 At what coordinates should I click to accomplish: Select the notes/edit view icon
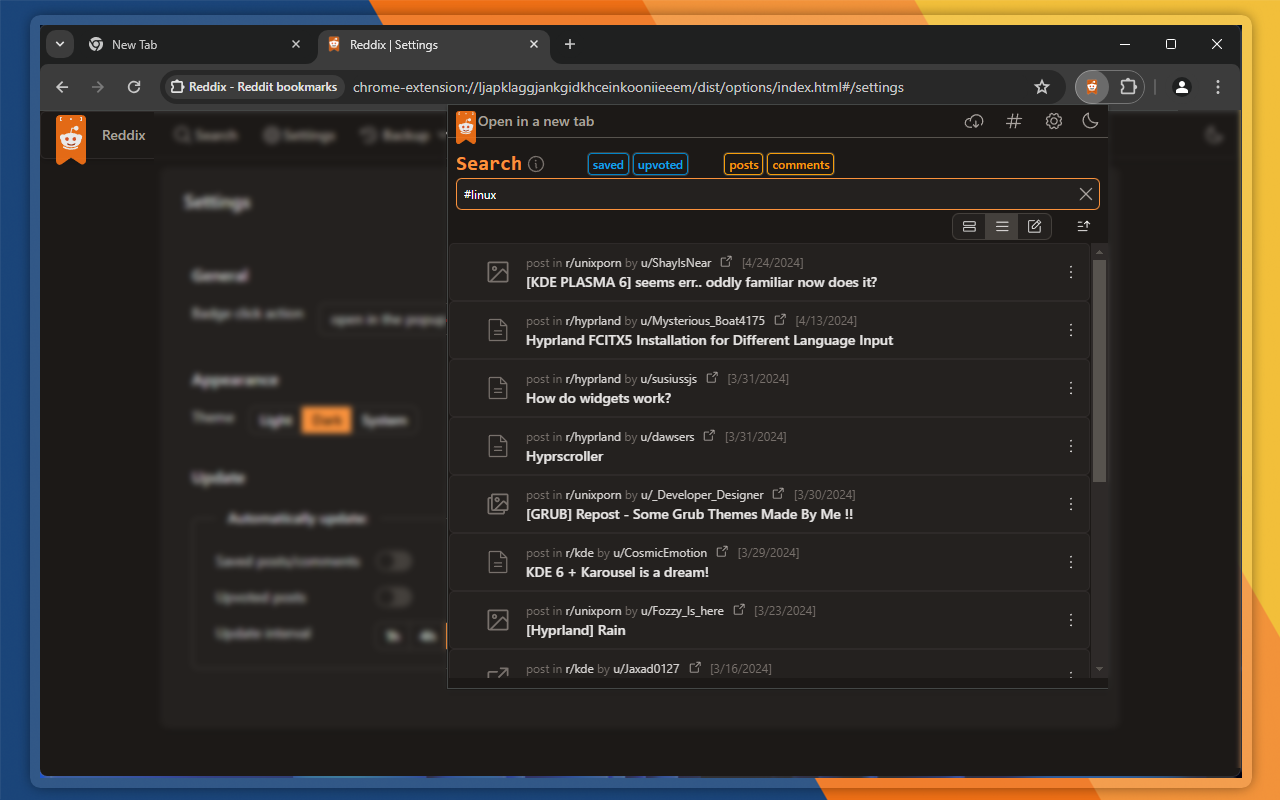(1035, 226)
